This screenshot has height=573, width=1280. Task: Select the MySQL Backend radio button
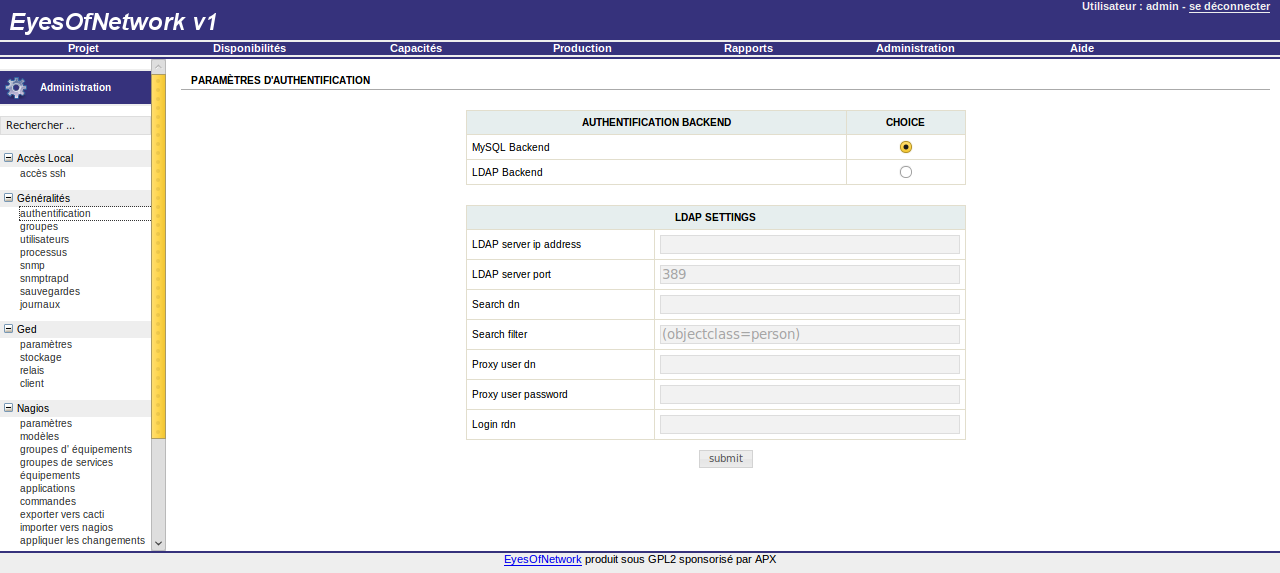(905, 147)
